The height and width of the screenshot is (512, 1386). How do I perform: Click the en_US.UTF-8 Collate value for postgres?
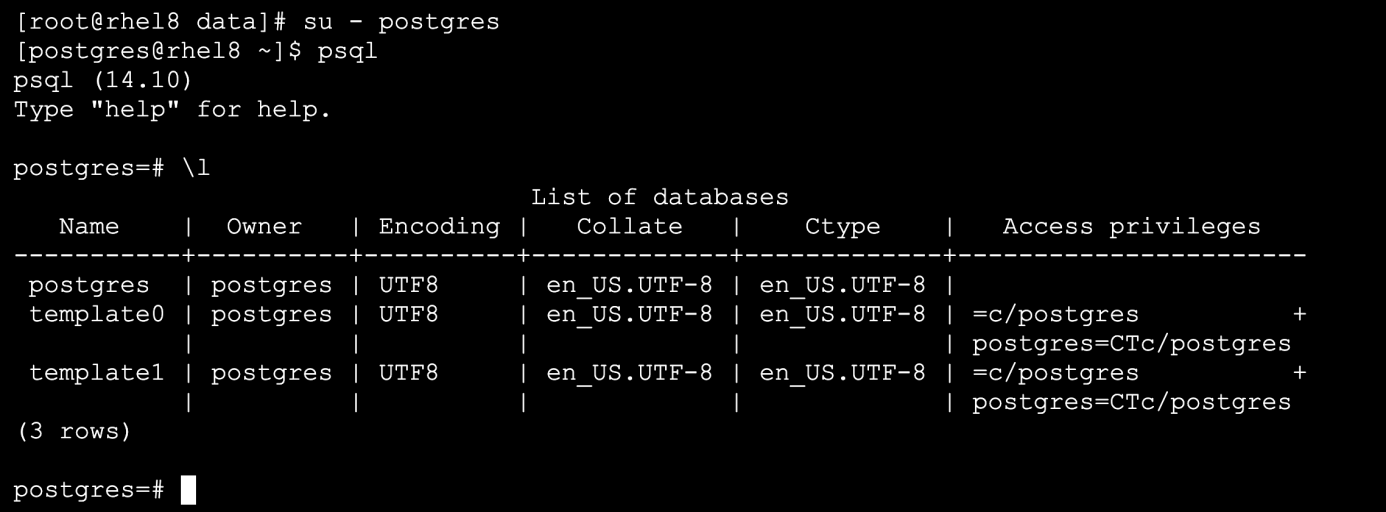629,285
